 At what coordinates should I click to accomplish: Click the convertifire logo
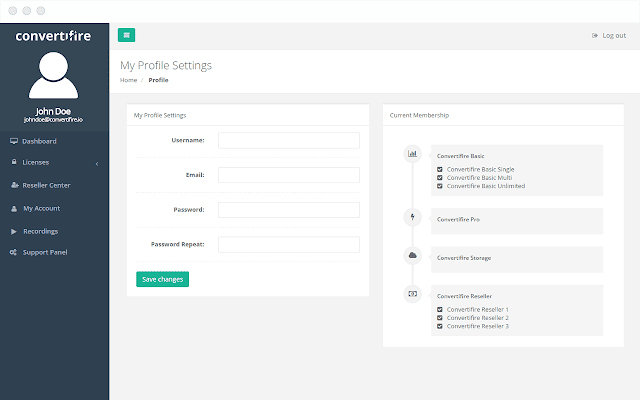tap(53, 36)
